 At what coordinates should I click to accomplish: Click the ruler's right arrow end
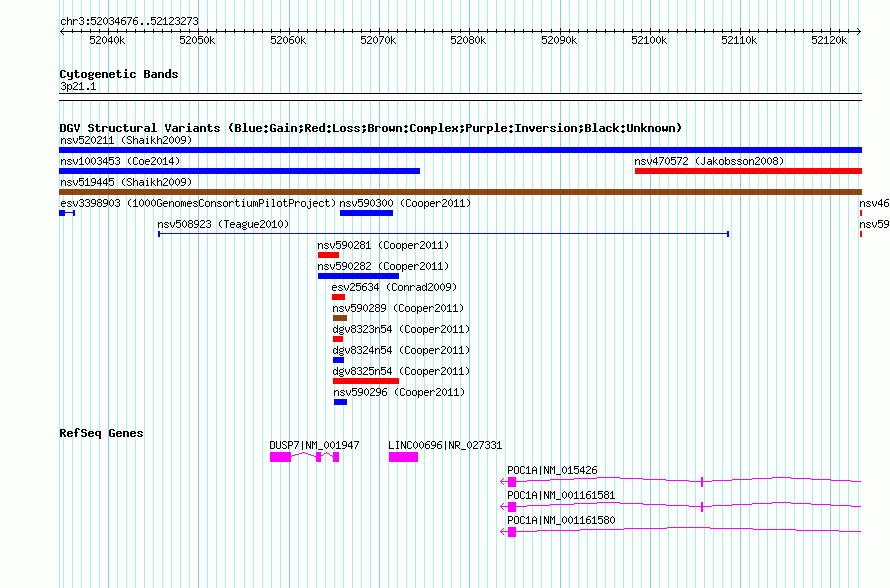[859, 31]
